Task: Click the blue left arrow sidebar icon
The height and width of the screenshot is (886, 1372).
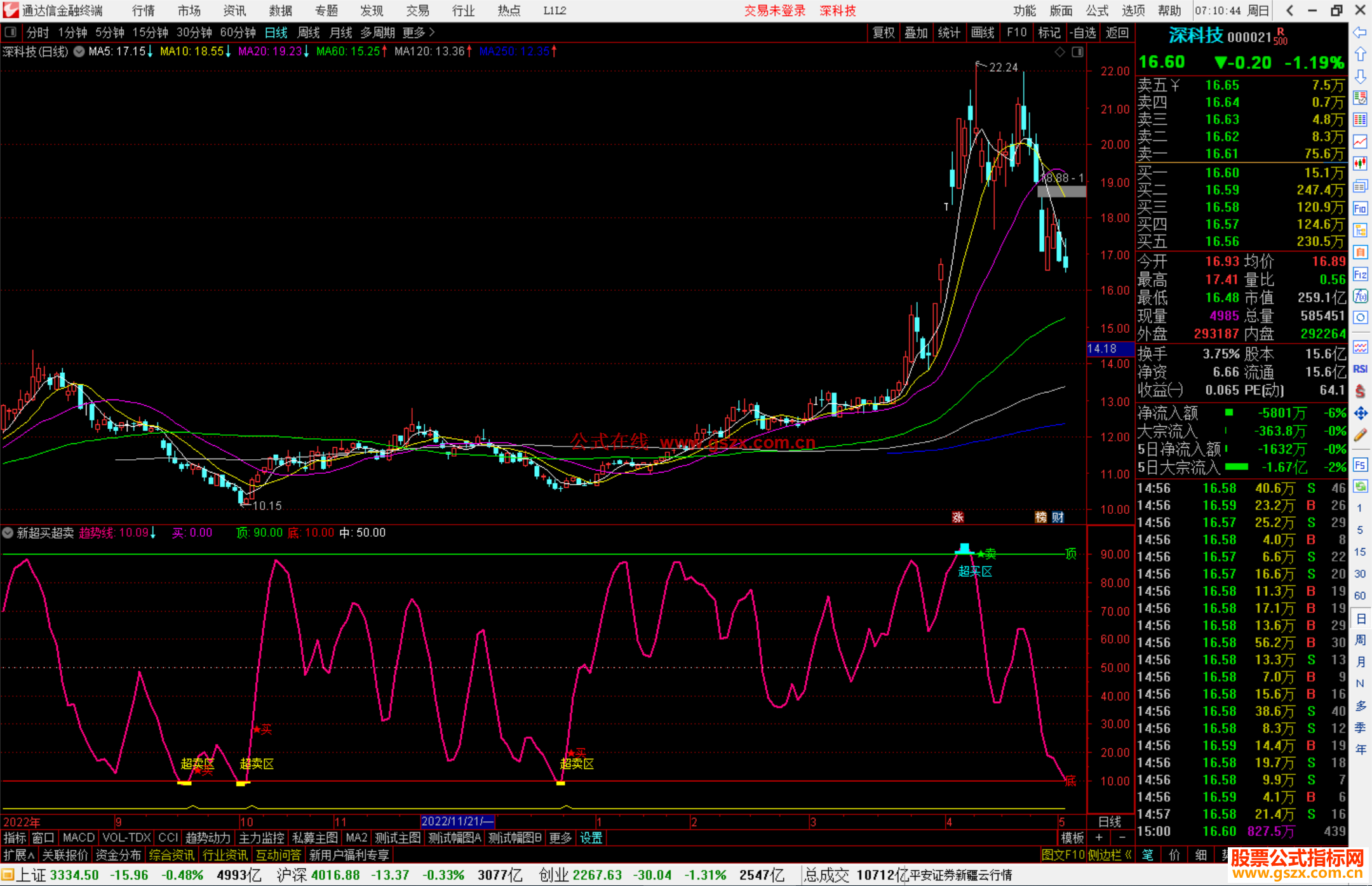Action: point(1360,32)
